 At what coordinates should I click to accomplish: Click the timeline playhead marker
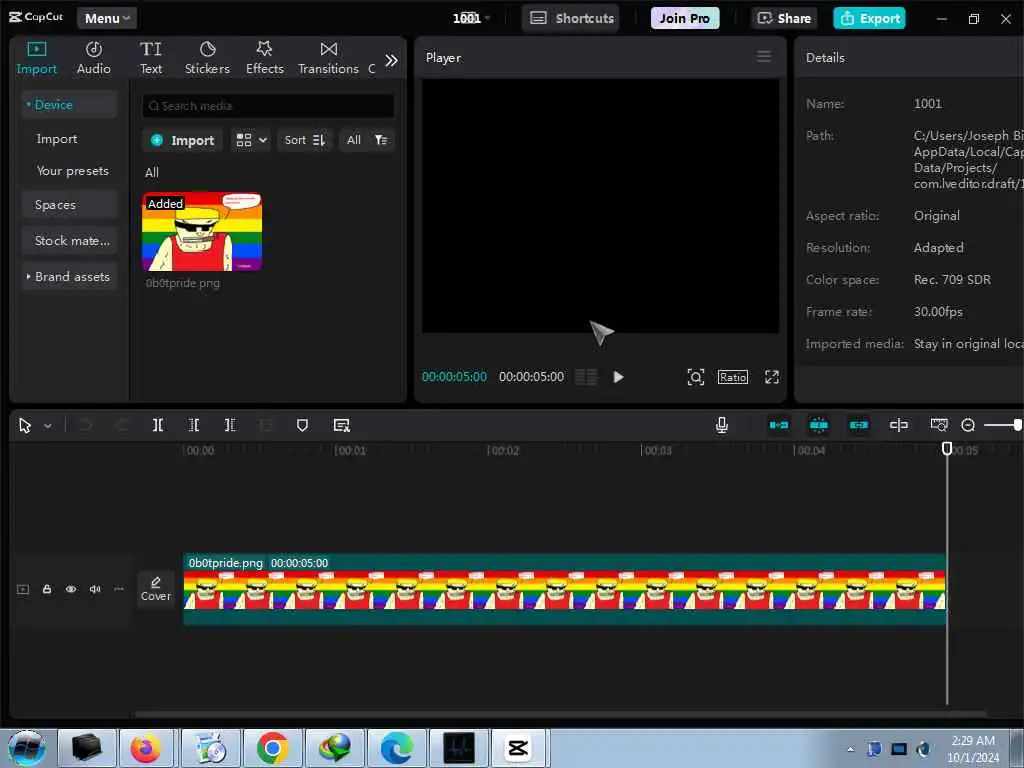947,448
